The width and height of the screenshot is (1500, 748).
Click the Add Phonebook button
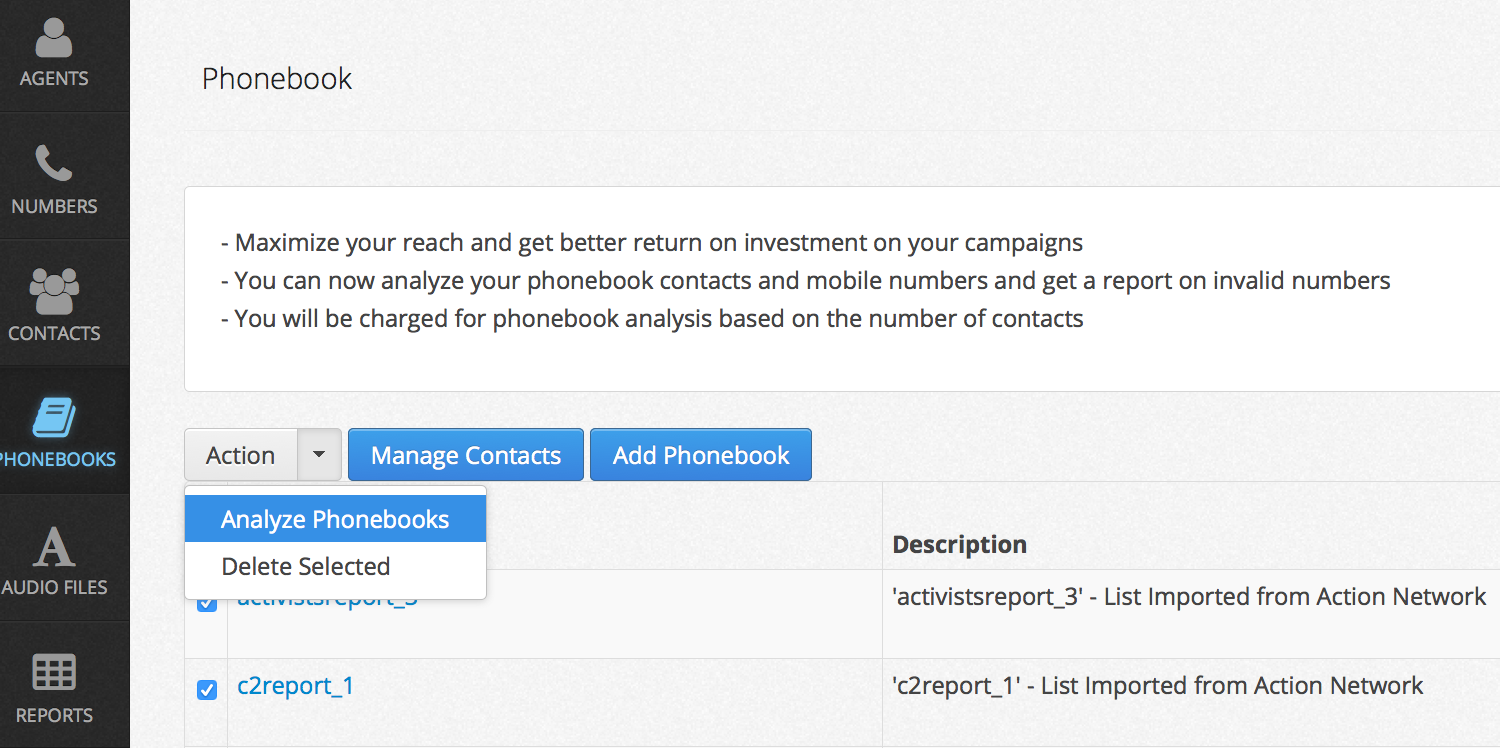[x=700, y=455]
